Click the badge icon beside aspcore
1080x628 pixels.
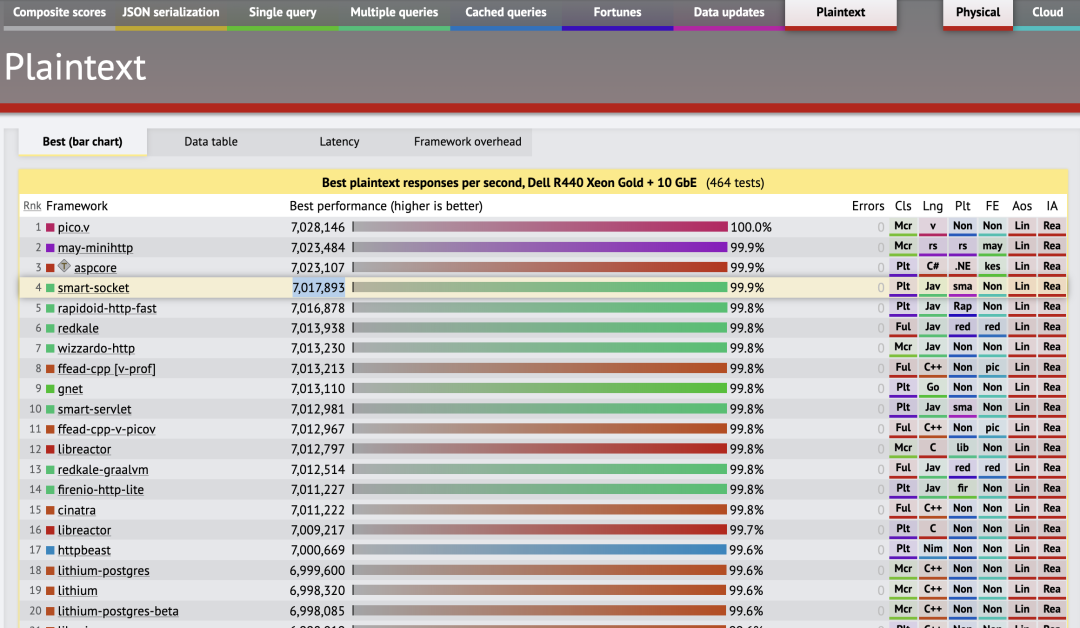64,266
